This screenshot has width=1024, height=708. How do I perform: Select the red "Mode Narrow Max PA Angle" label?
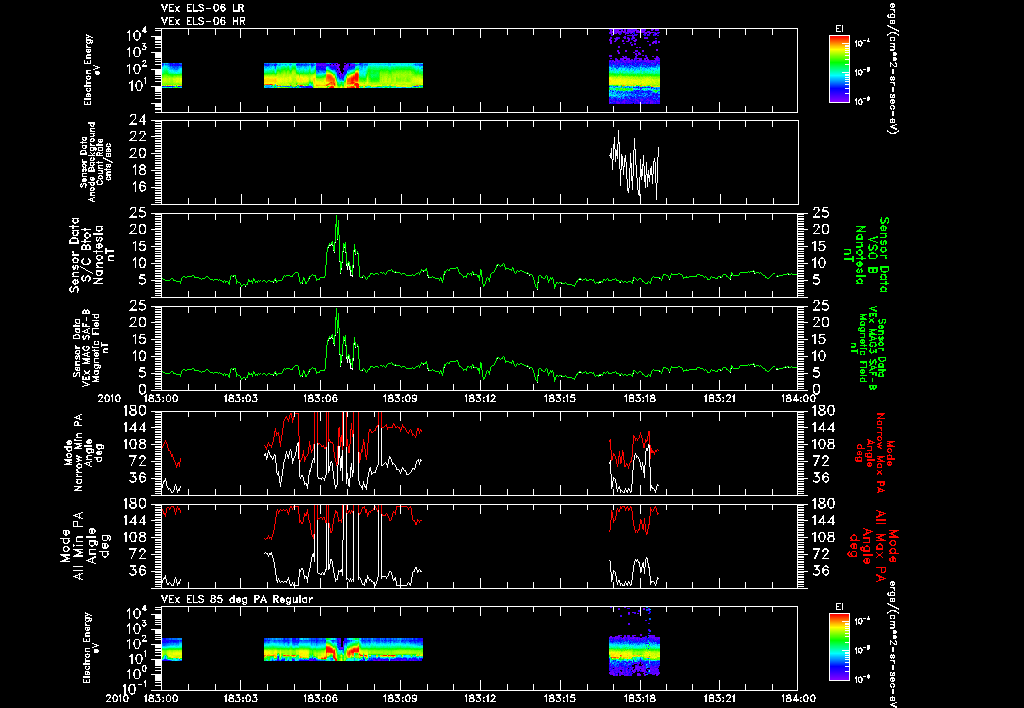pyautogui.click(x=872, y=453)
